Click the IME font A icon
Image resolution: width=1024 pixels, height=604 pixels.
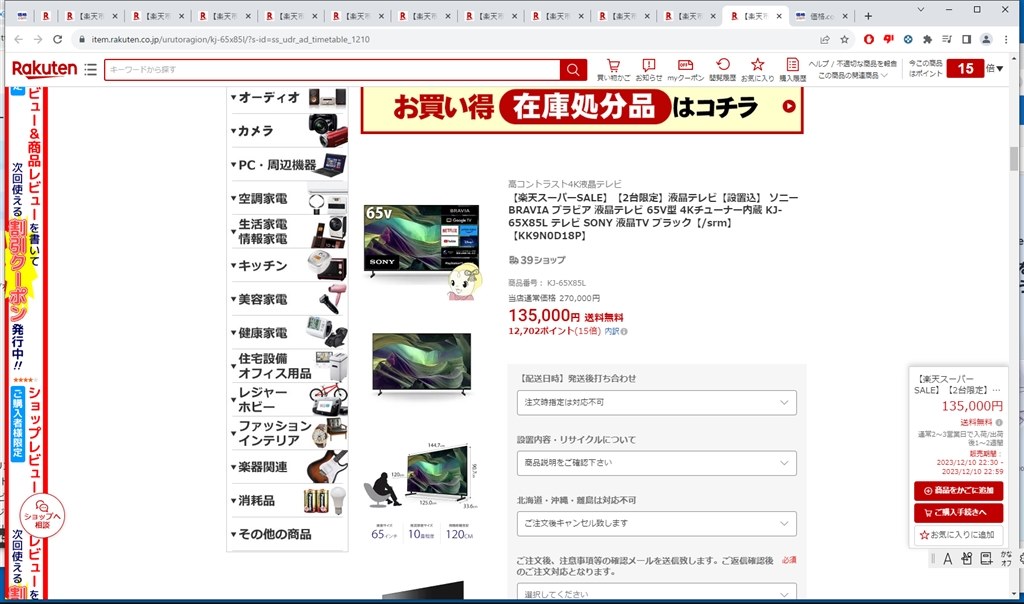point(948,559)
